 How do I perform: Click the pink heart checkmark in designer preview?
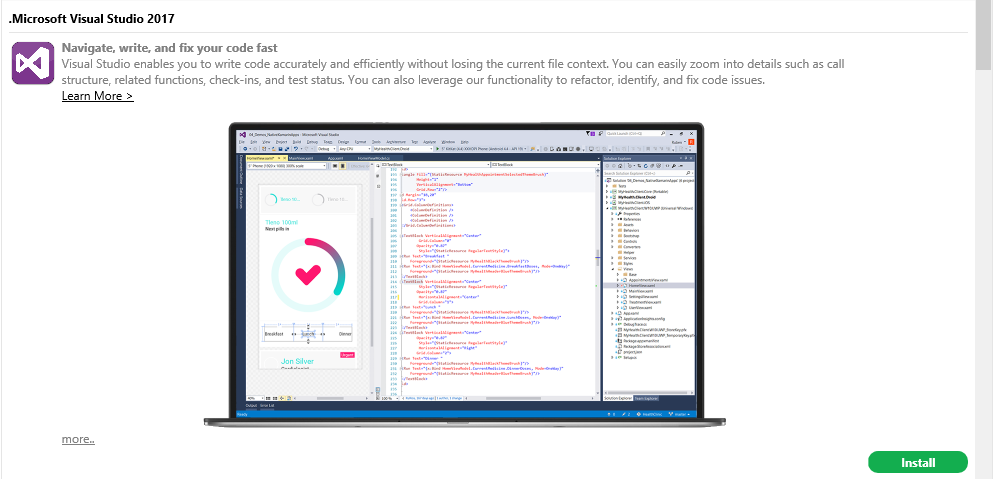(x=308, y=271)
